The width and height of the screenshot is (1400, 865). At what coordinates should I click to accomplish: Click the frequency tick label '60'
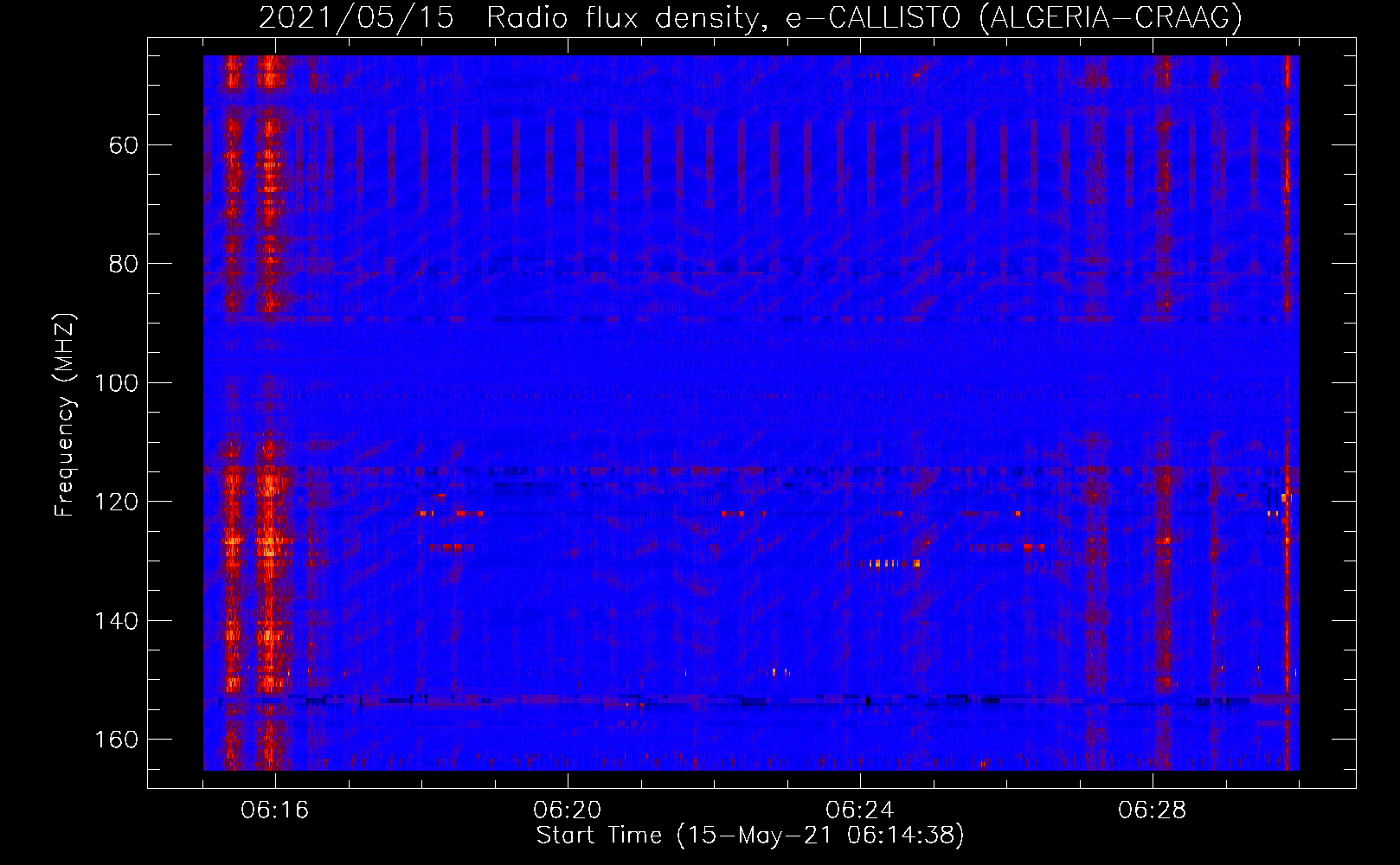(124, 145)
